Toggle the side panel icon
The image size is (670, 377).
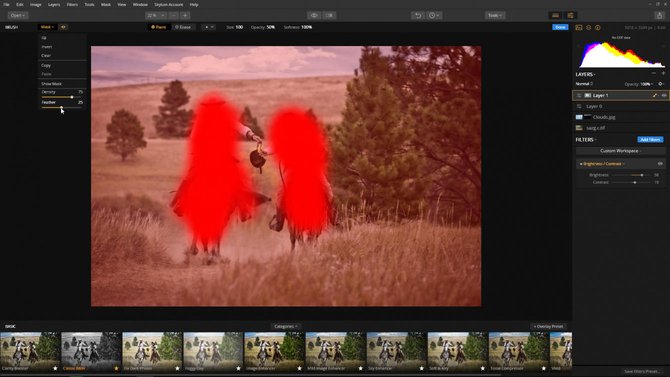(570, 15)
